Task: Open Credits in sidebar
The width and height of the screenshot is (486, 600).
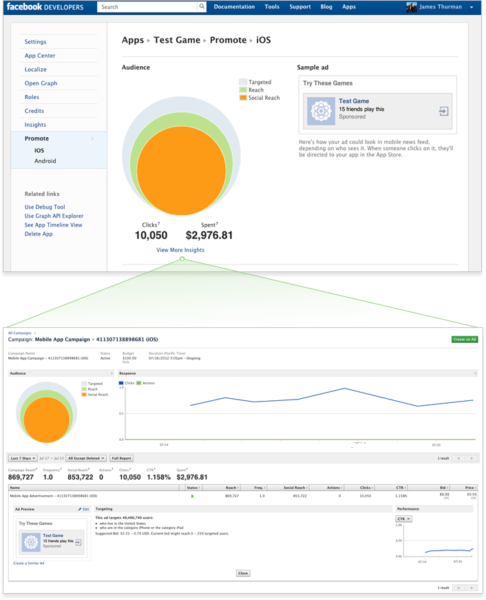Action: click(x=34, y=111)
